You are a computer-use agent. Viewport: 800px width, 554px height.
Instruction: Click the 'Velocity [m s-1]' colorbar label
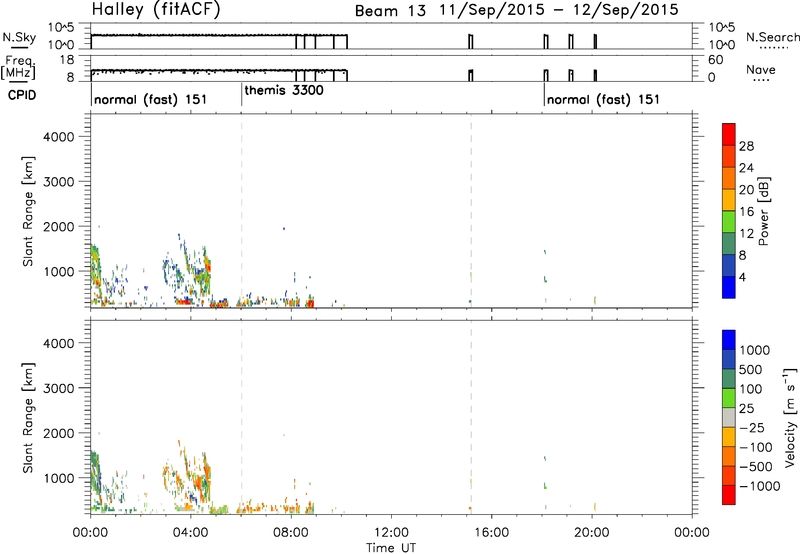(x=790, y=417)
